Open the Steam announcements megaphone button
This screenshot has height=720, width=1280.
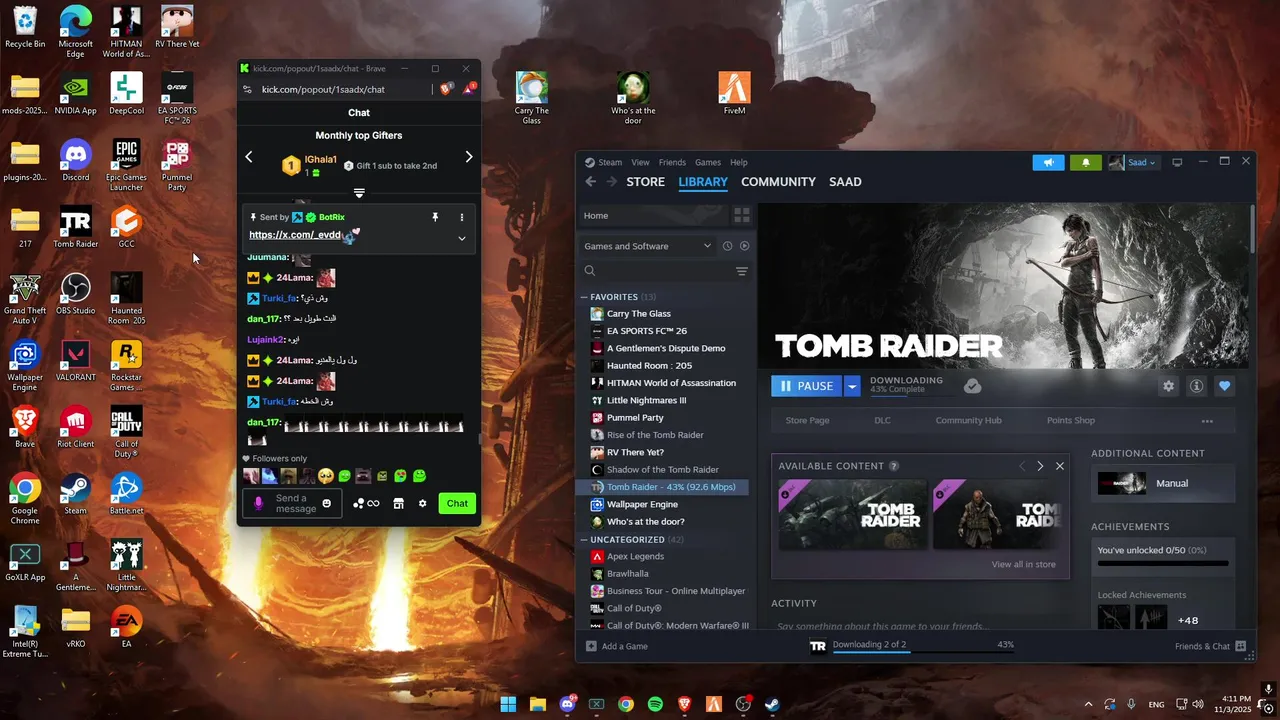tap(1048, 162)
